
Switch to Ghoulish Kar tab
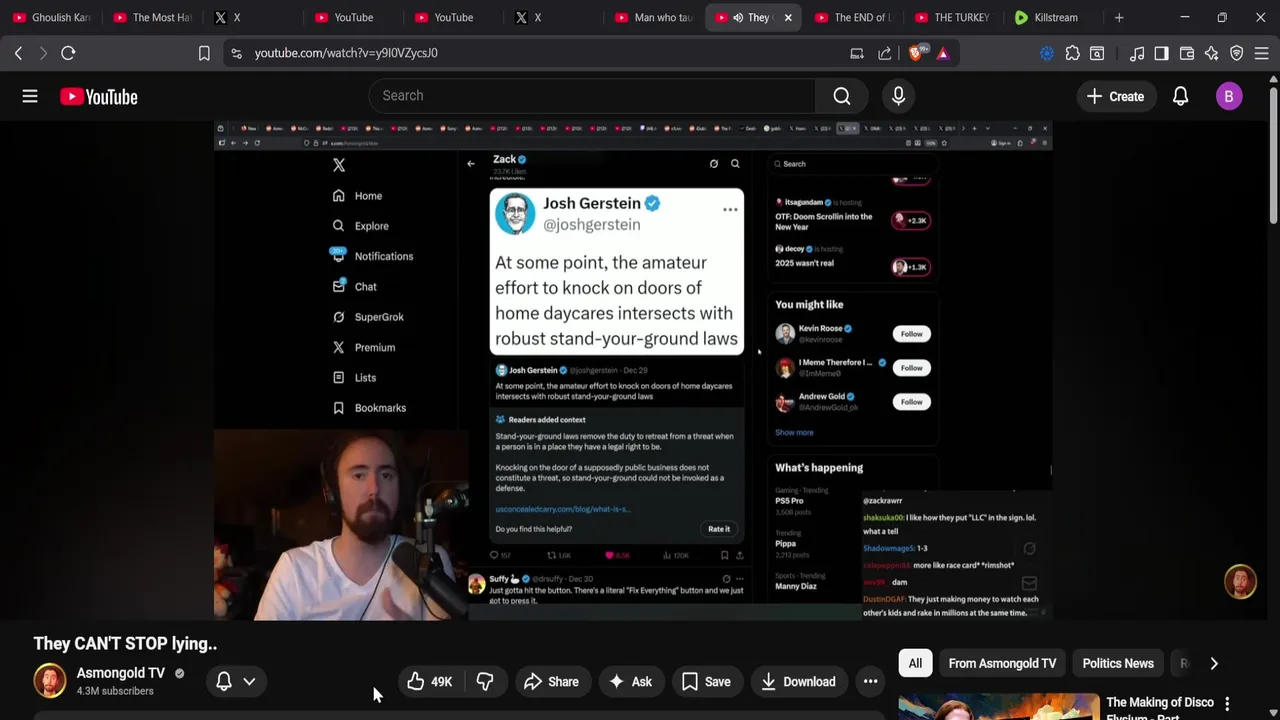pyautogui.click(x=52, y=17)
